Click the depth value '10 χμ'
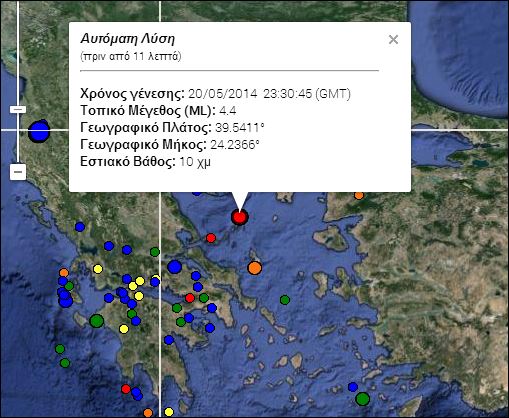The image size is (509, 418). tap(195, 162)
